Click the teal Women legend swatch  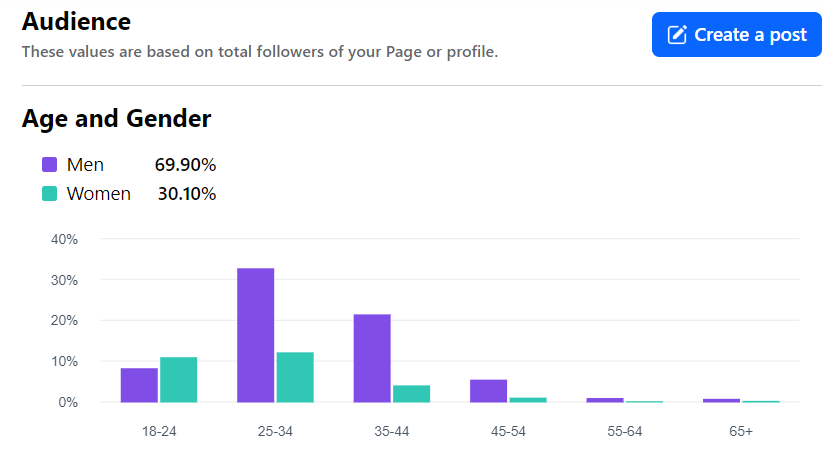coord(49,194)
